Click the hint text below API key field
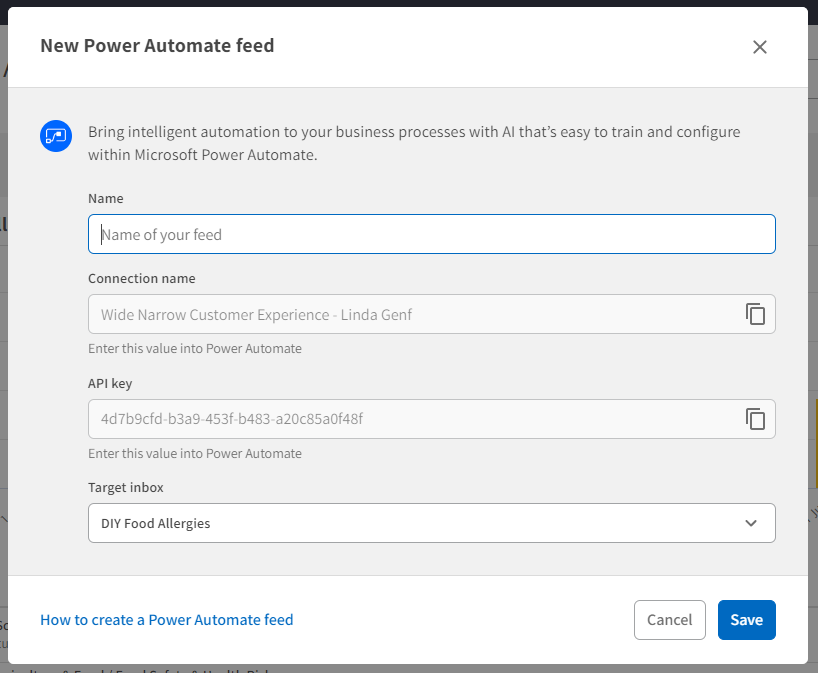 pos(195,454)
